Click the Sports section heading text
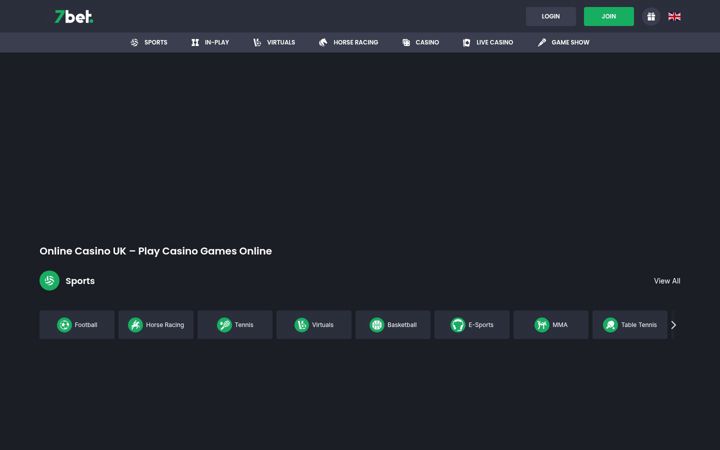This screenshot has width=720, height=450. pyautogui.click(x=80, y=281)
